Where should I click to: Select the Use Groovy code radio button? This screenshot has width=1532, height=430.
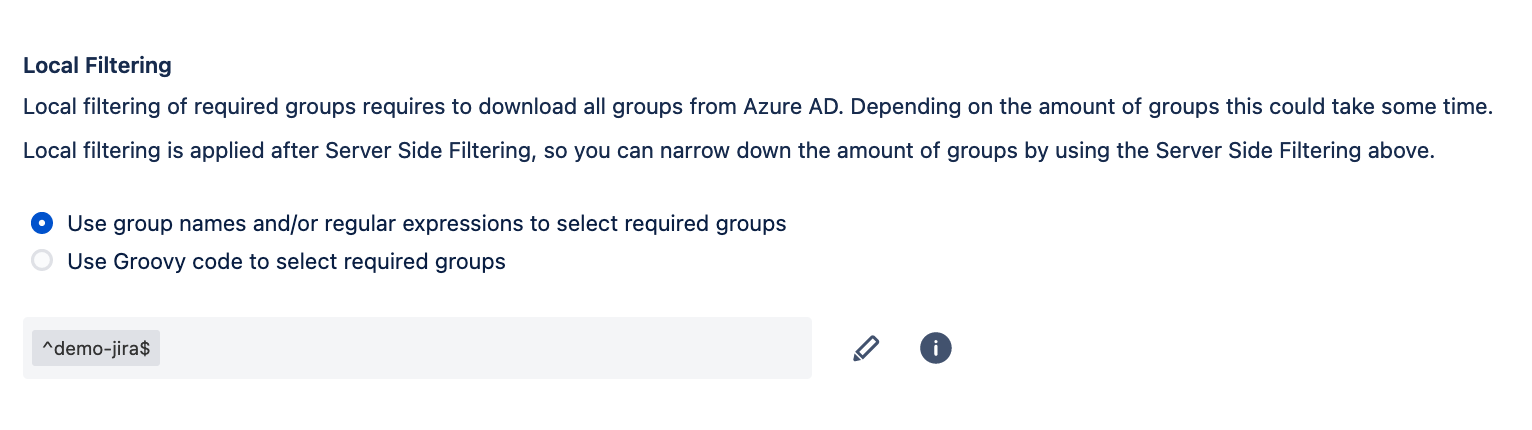point(41,261)
